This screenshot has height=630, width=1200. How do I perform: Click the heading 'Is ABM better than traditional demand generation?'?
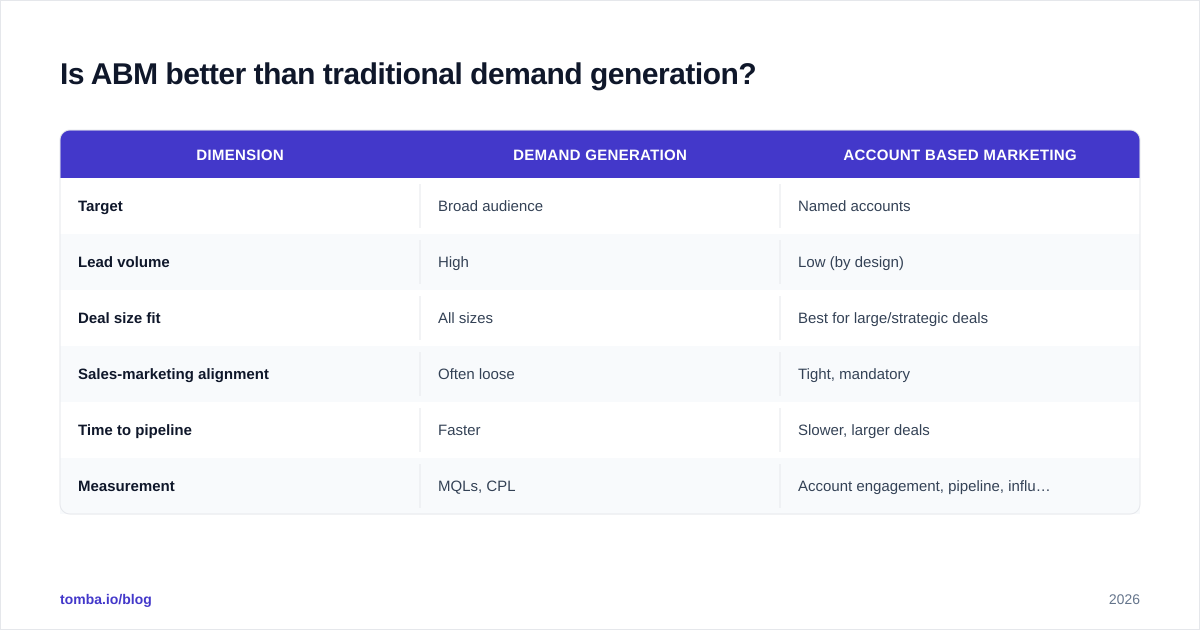pyautogui.click(x=408, y=74)
